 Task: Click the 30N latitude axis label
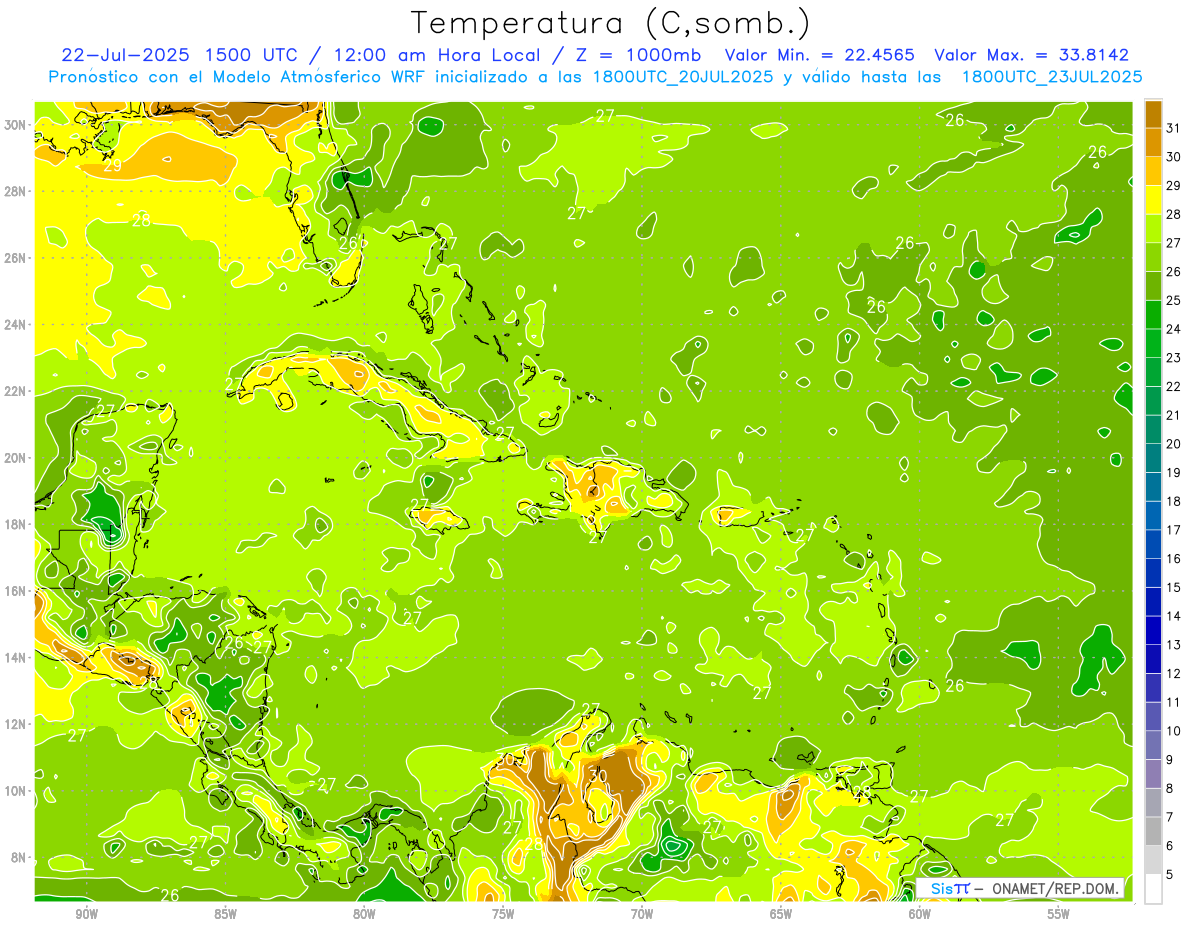tap(15, 124)
